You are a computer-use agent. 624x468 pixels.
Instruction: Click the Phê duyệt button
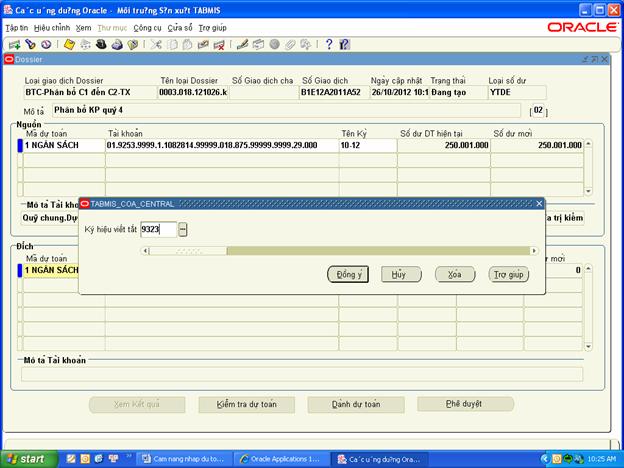[465, 404]
